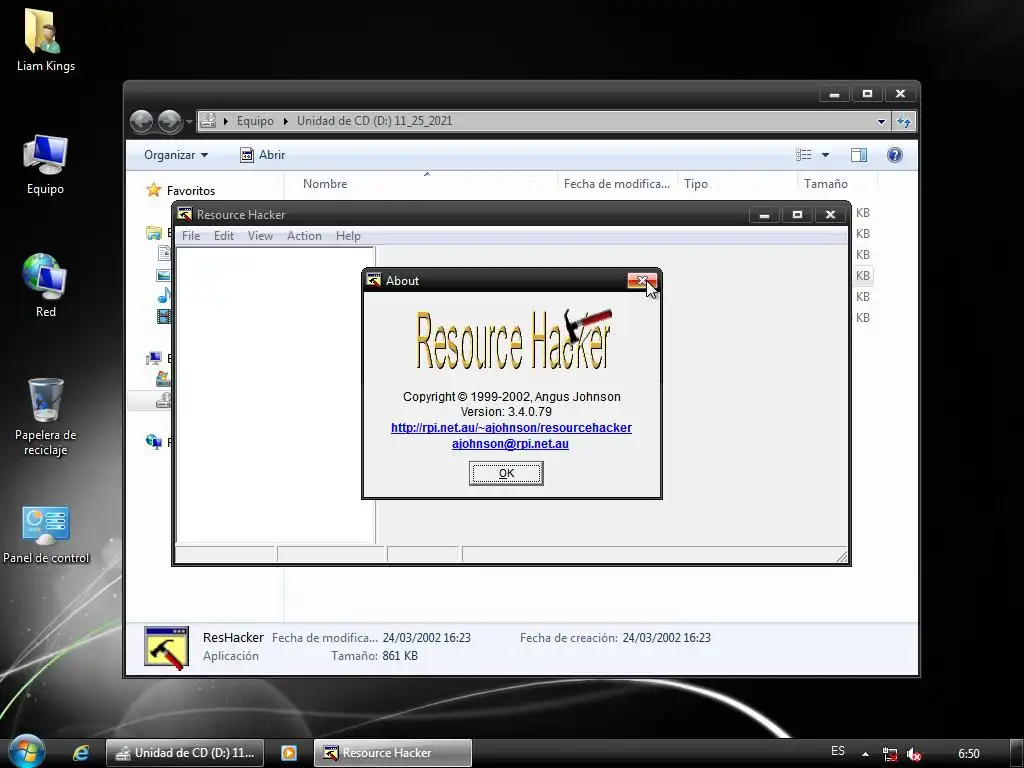Click the ES language indicator

pos(838,751)
